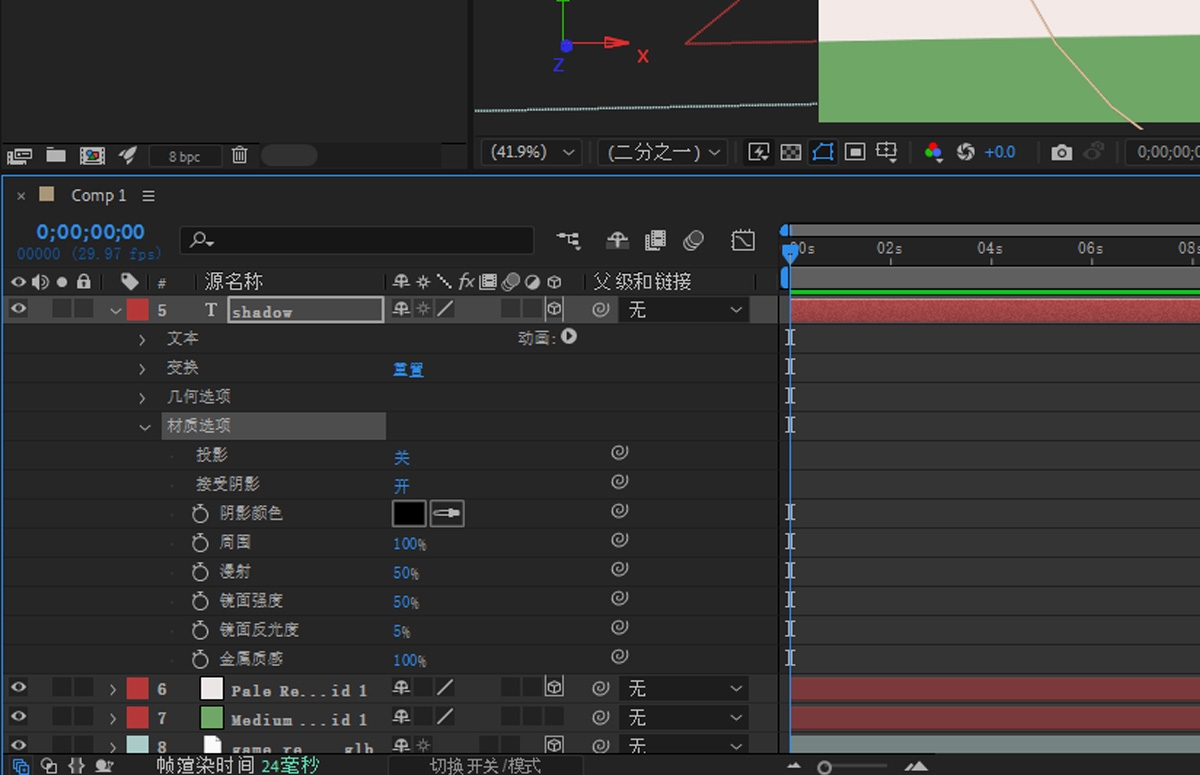Toggle 3D layer switch for shadow layer

pyautogui.click(x=553, y=310)
